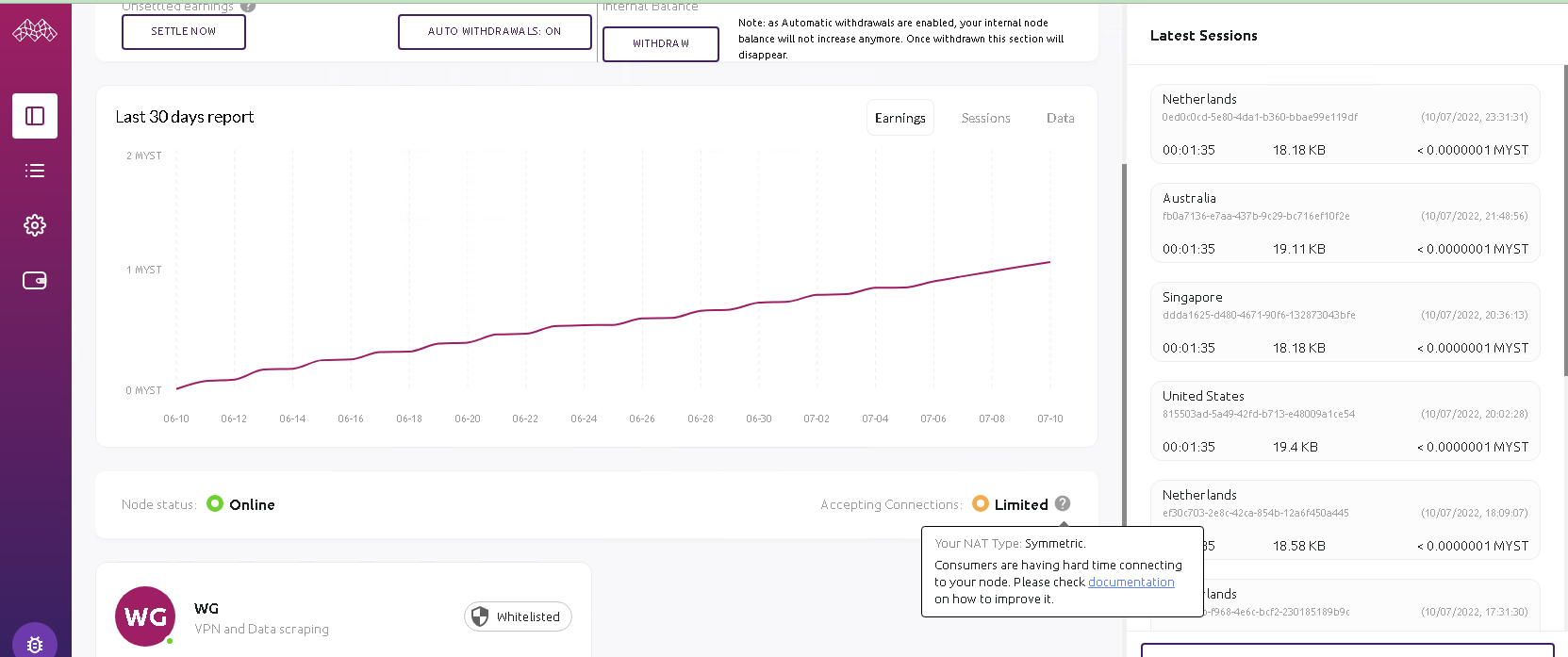Click the Withdraw button

pyautogui.click(x=660, y=43)
